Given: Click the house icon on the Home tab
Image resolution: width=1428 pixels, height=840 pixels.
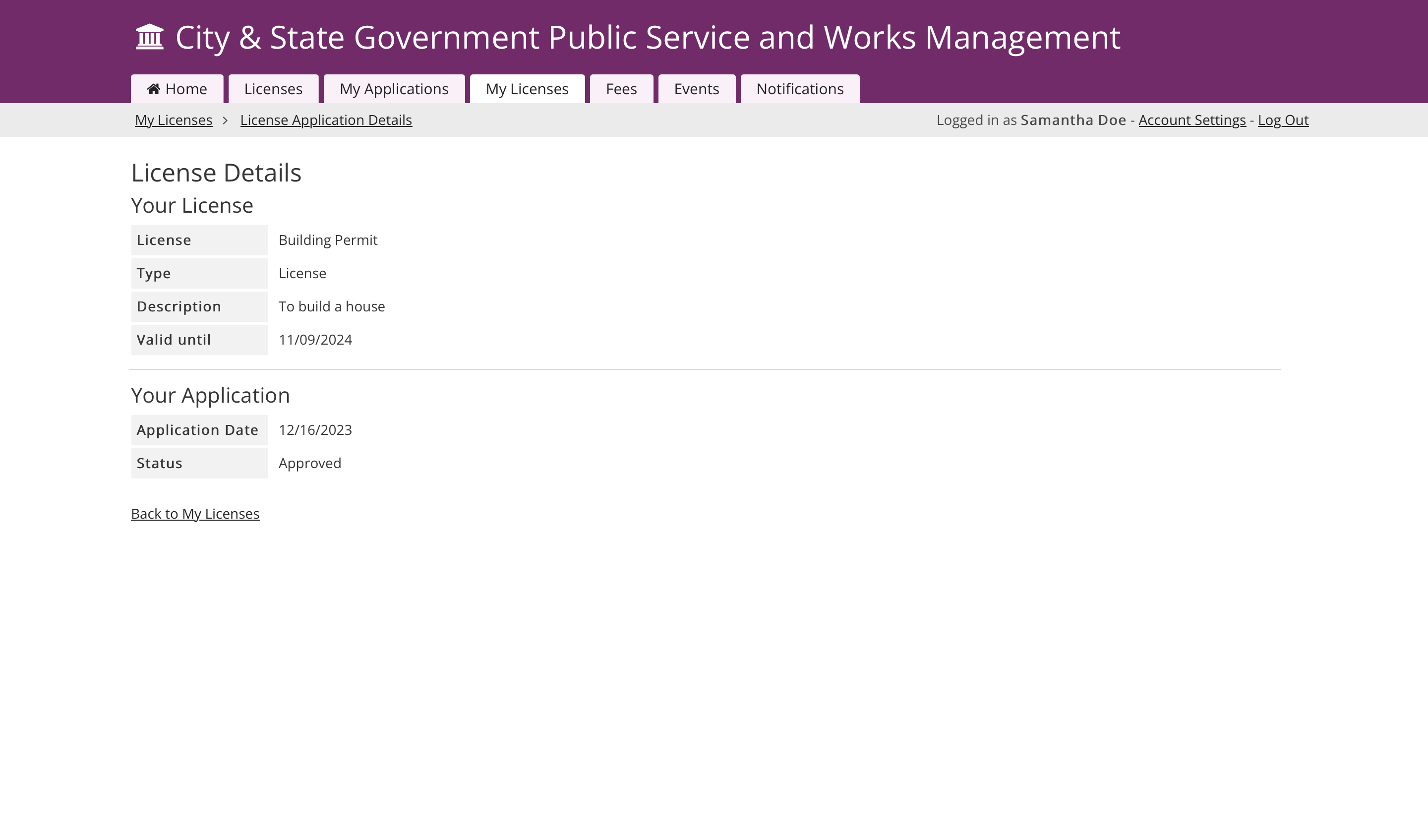Looking at the screenshot, I should coord(154,89).
